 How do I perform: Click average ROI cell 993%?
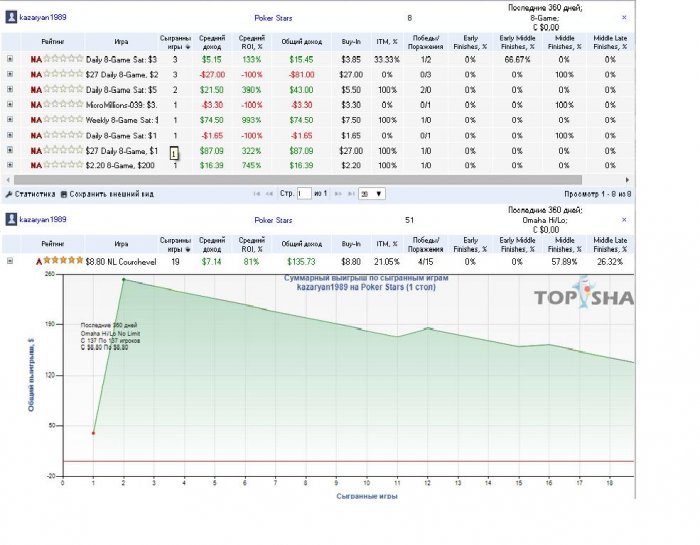(251, 120)
